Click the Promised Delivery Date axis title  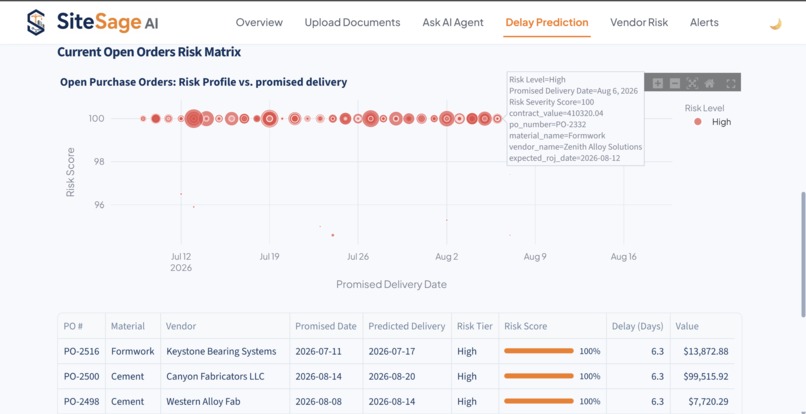tap(391, 284)
